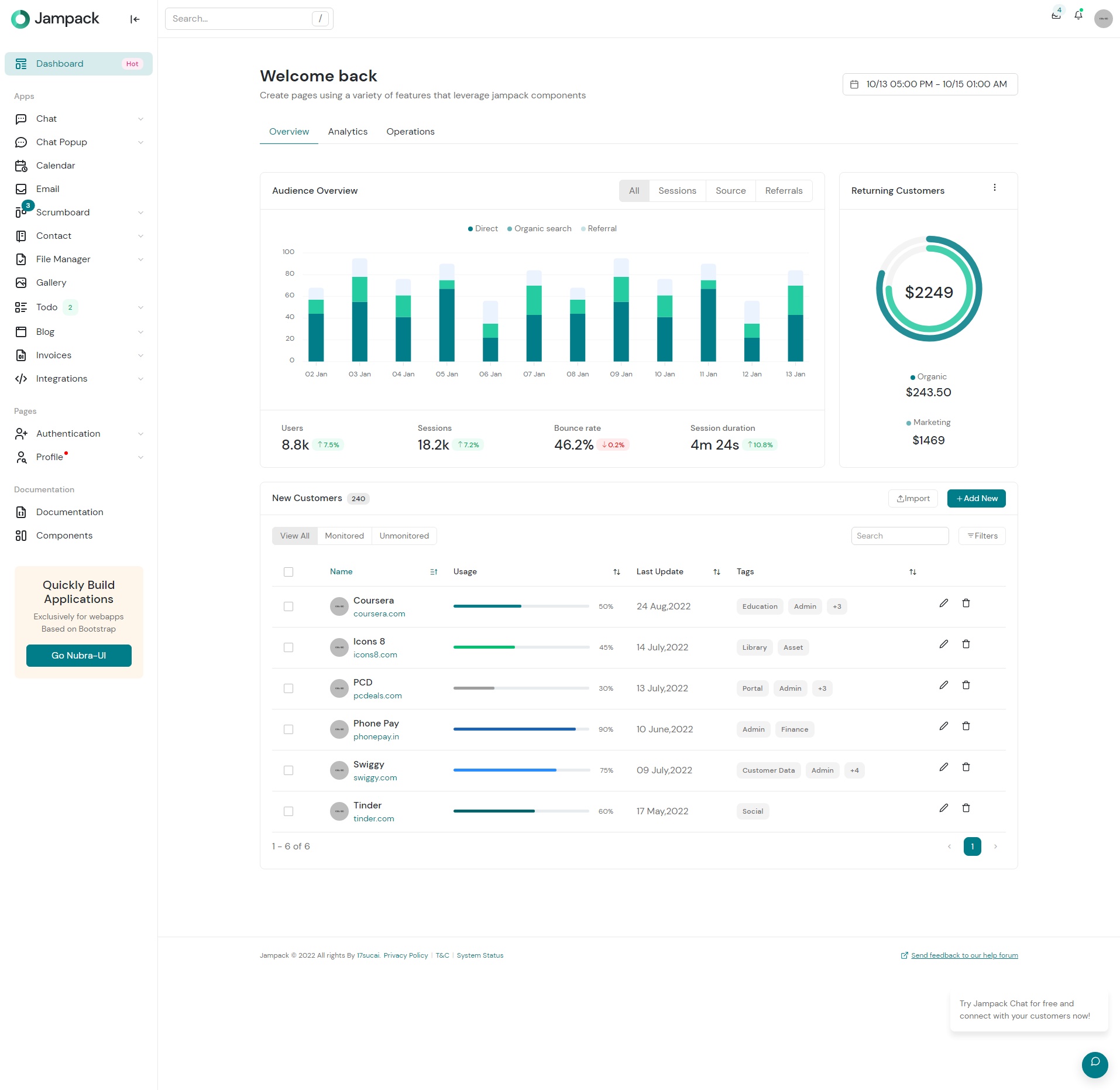Screen dimensions: 1120x1090
Task: Delete the Tinder row with the trash icon
Action: [x=966, y=808]
